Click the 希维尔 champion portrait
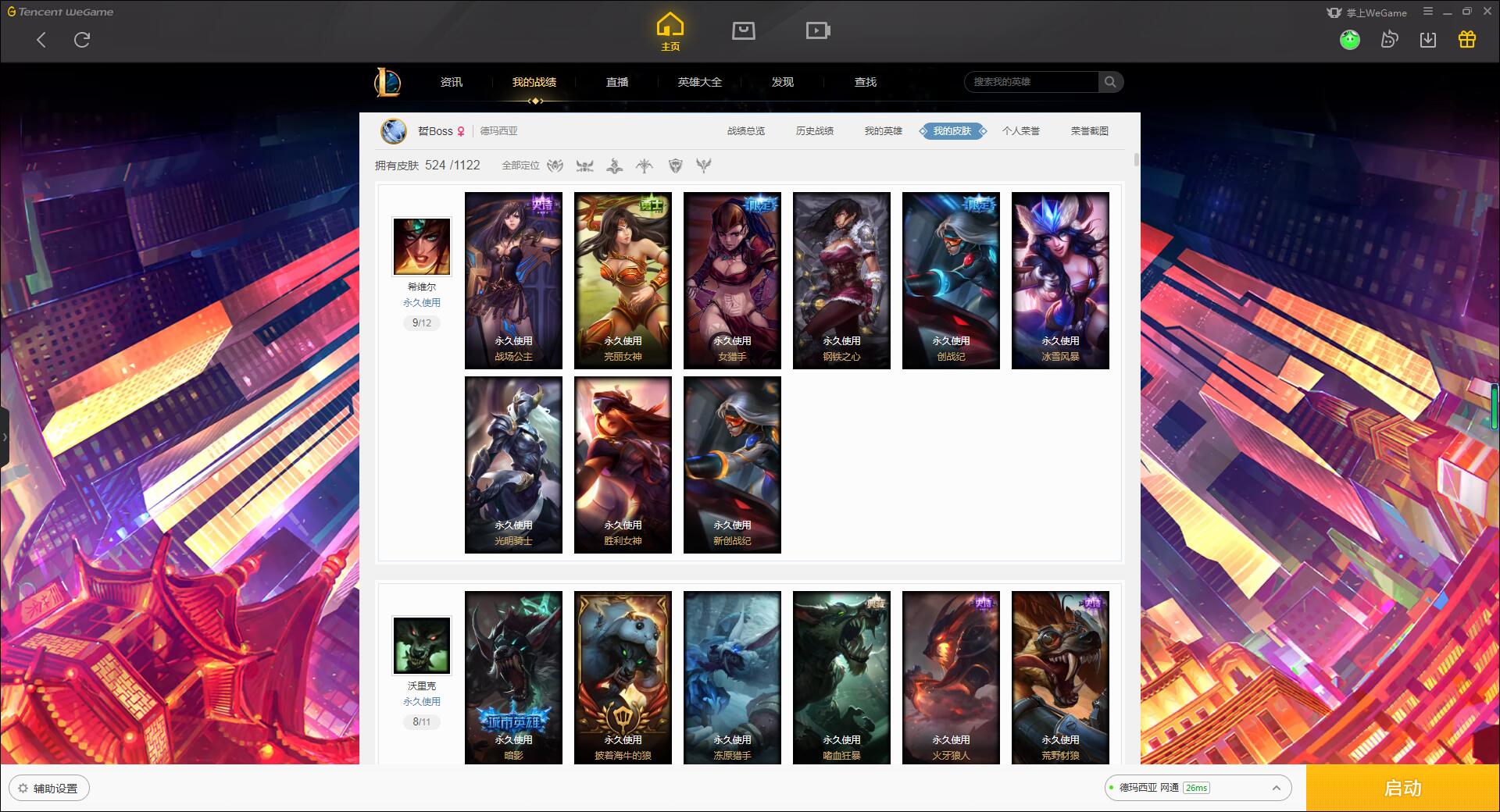This screenshot has height=812, width=1500. (422, 247)
